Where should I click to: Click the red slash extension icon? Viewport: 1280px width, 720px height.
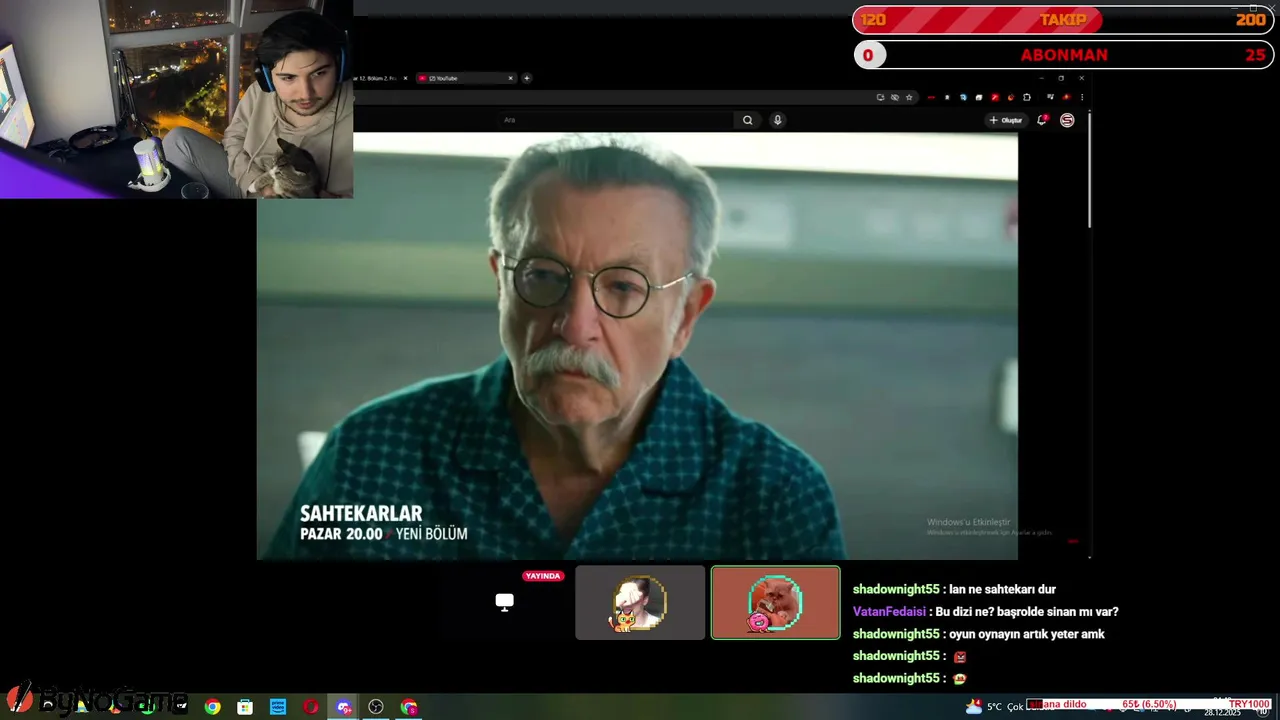(995, 97)
